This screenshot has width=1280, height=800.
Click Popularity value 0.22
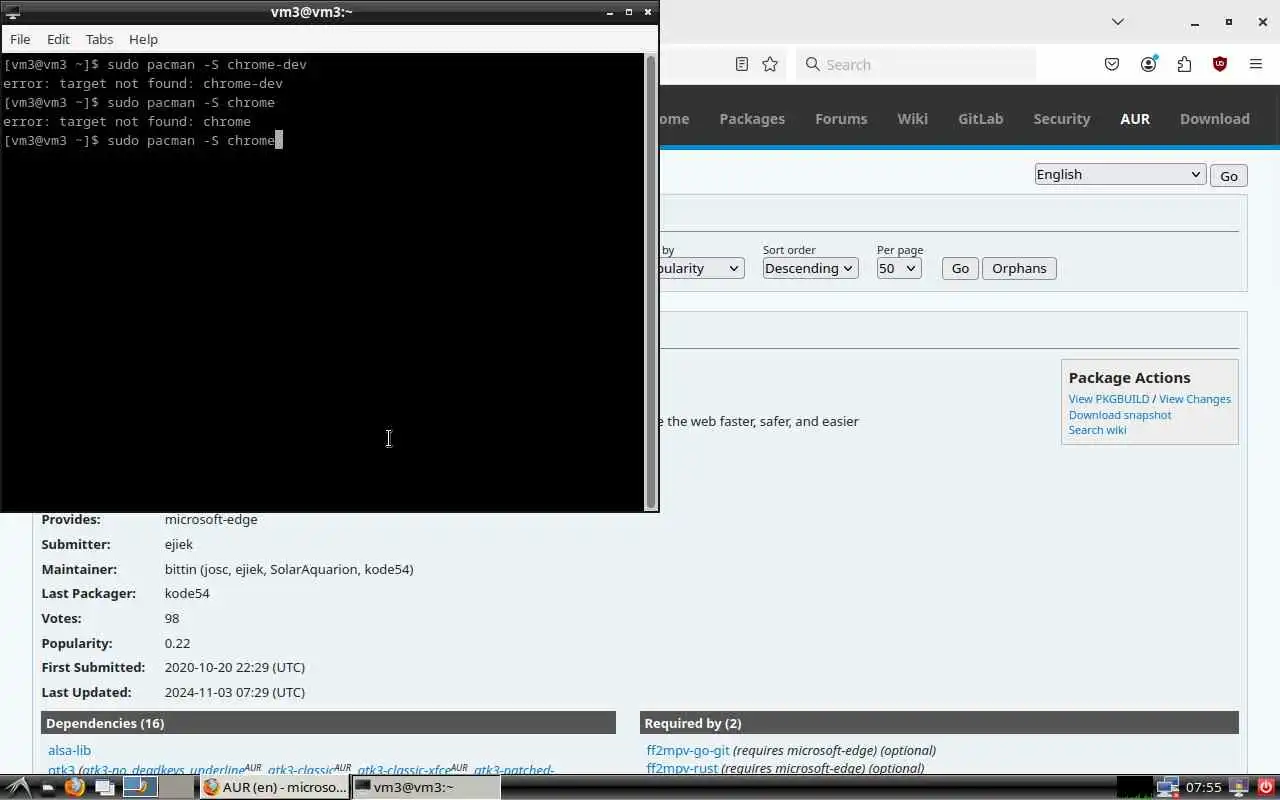[177, 643]
